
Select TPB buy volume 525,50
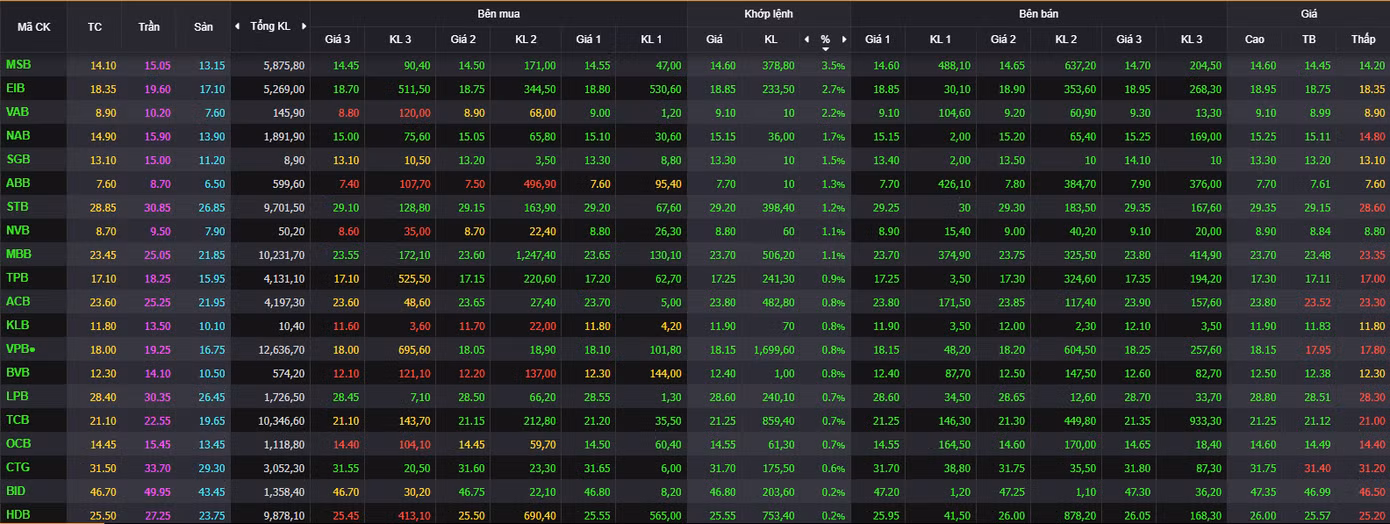pos(414,279)
